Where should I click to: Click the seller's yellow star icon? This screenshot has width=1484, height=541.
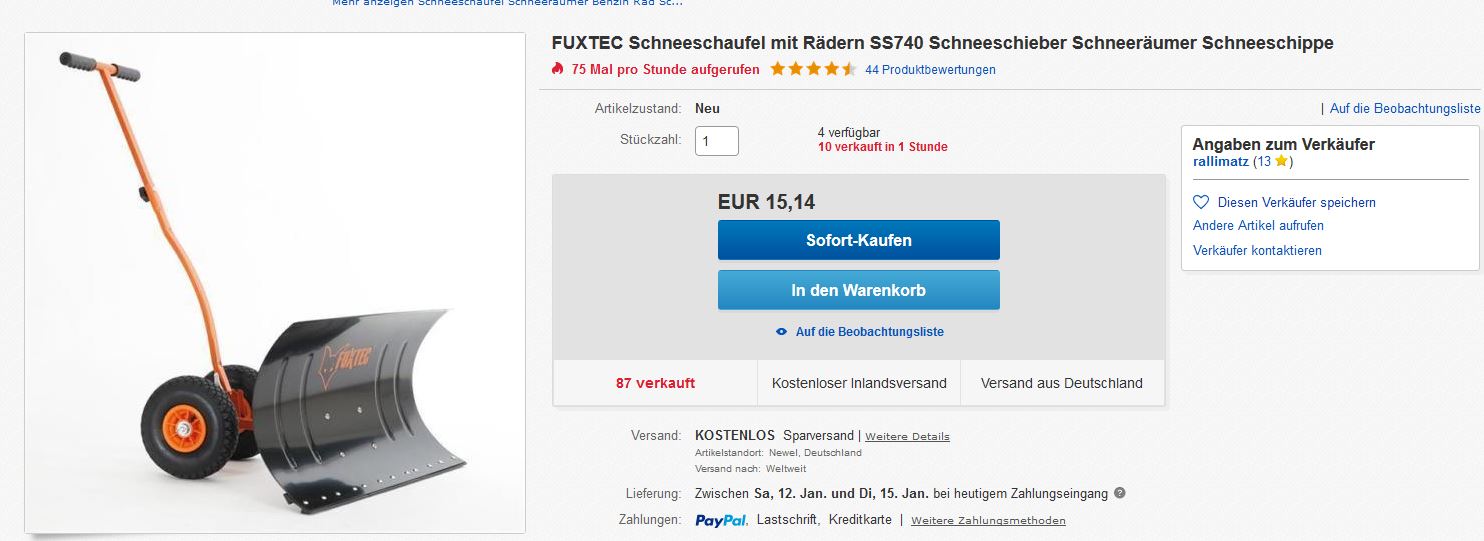1281,161
